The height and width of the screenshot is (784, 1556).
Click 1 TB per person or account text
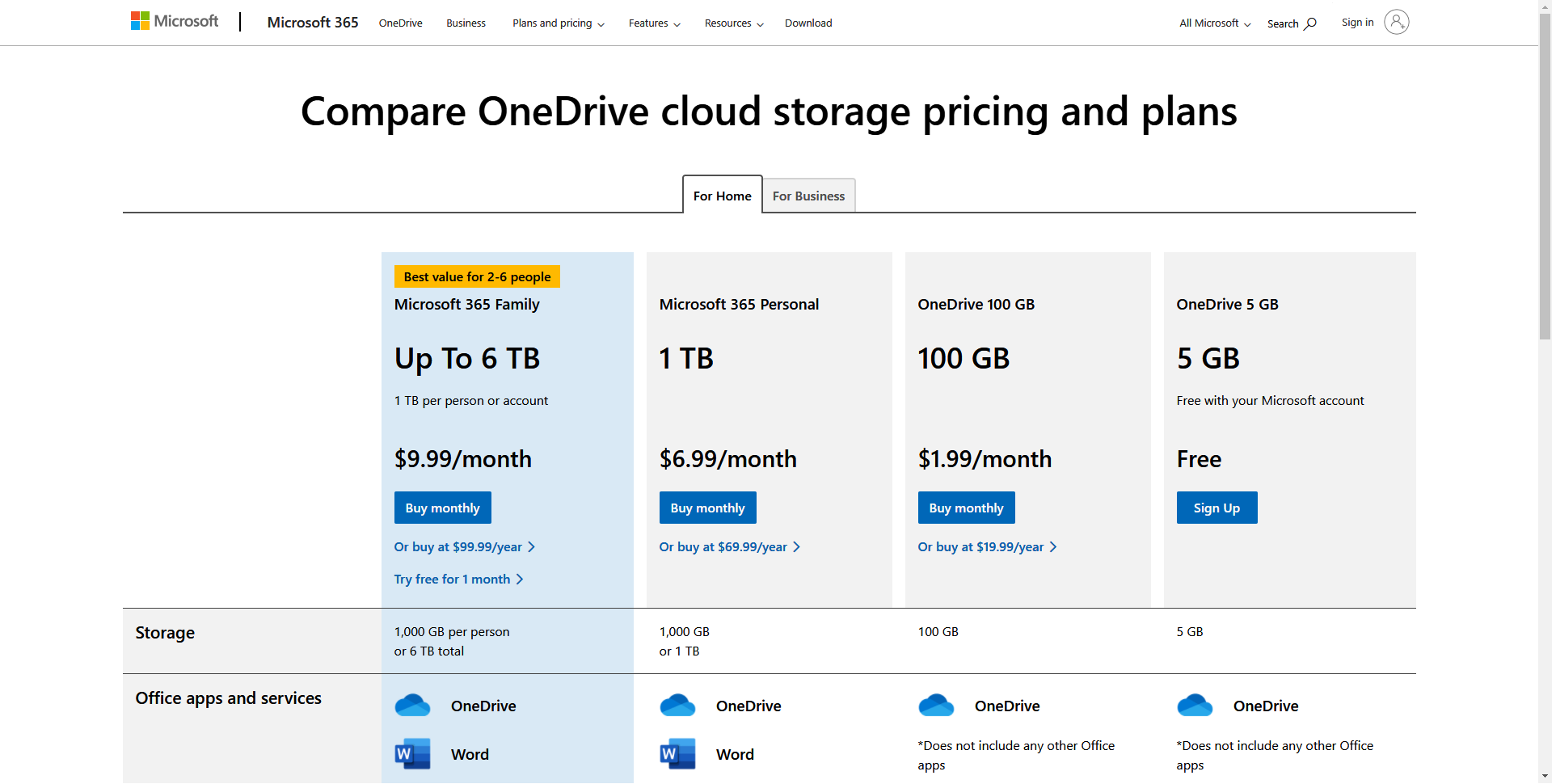(471, 401)
